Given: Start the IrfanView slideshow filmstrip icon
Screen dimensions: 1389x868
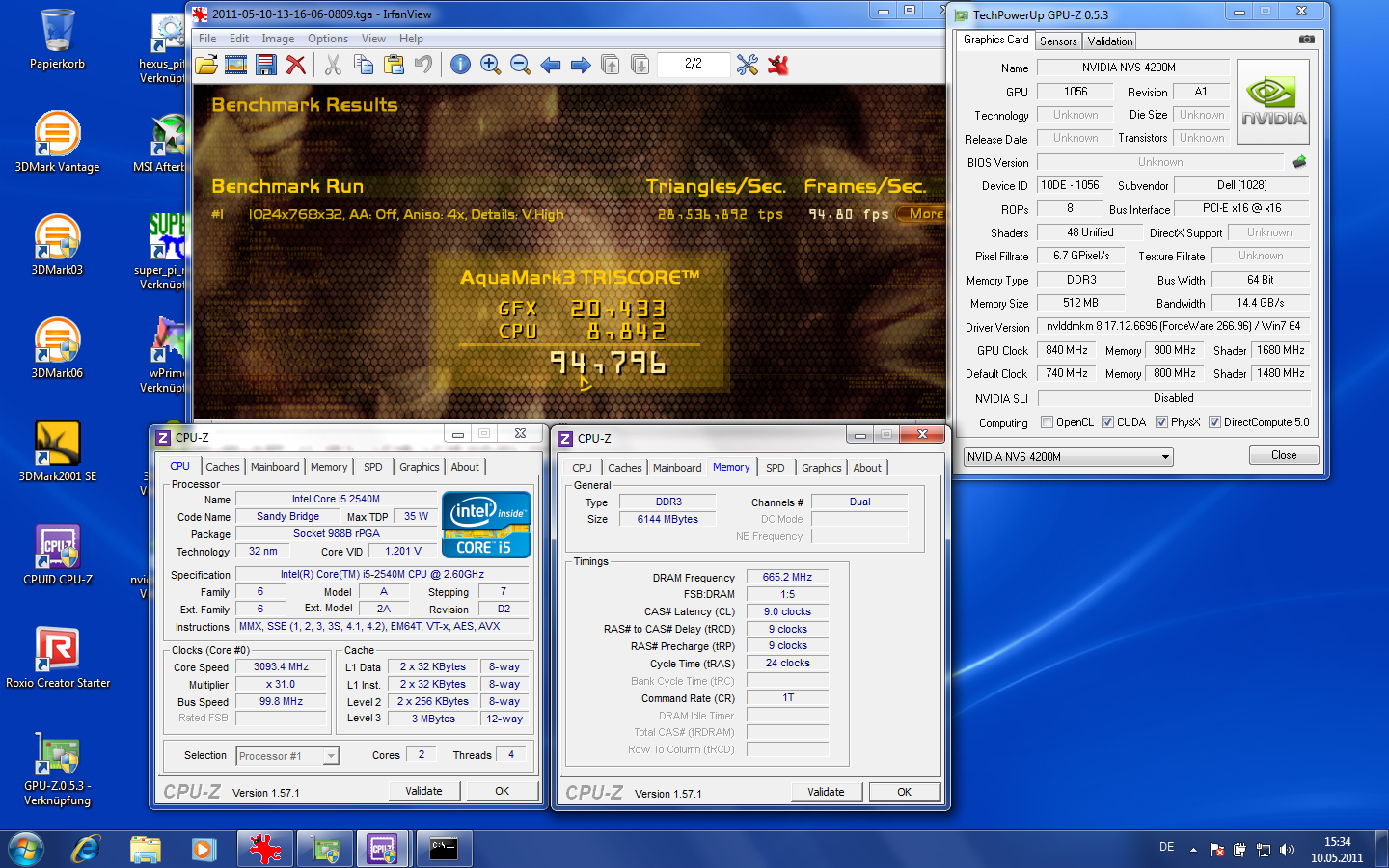Looking at the screenshot, I should 236,65.
